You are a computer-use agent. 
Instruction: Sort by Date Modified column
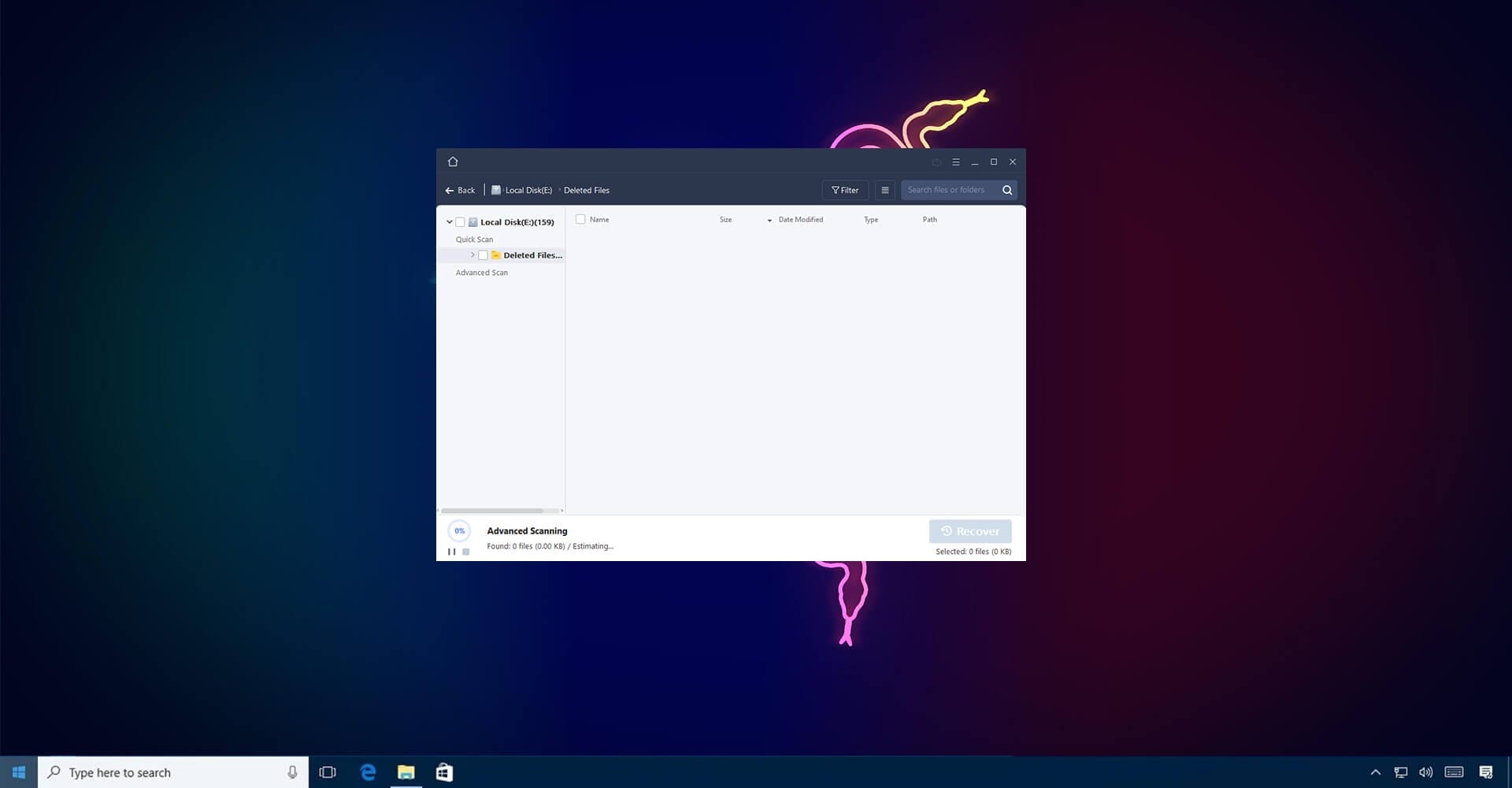(x=801, y=220)
